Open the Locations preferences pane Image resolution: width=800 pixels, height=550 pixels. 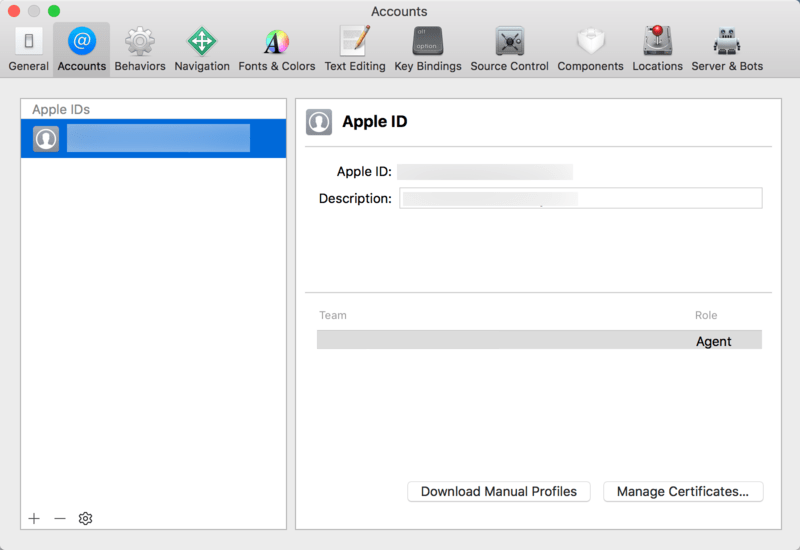(657, 49)
